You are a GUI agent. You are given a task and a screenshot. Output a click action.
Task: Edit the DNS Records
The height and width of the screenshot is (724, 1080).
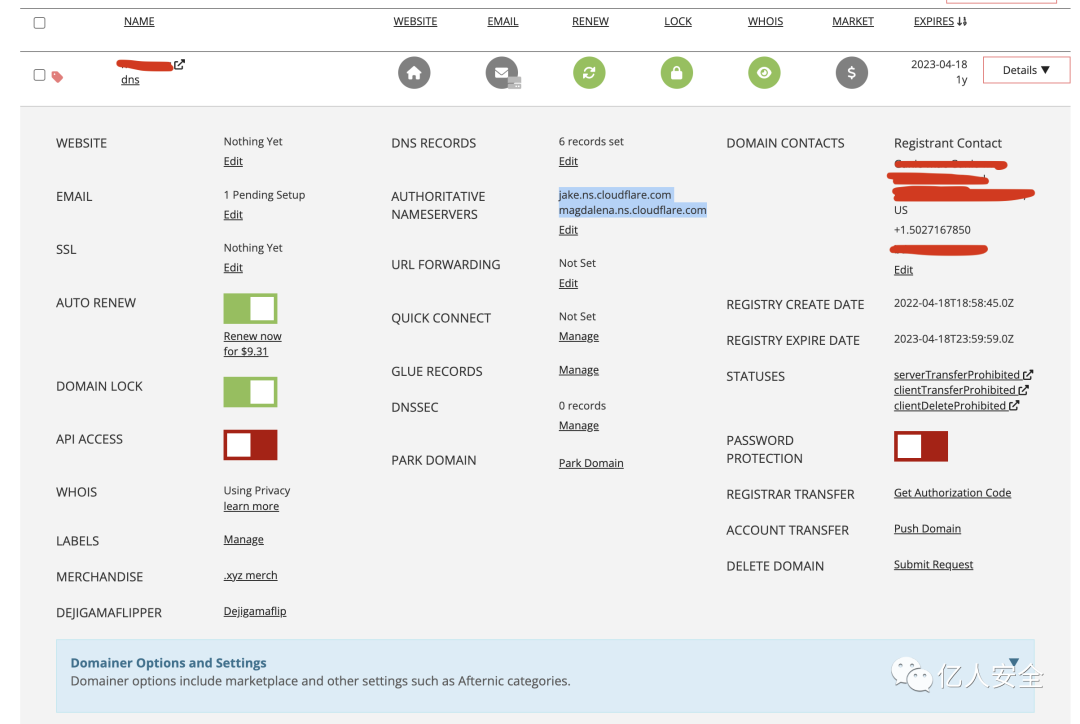coord(568,161)
